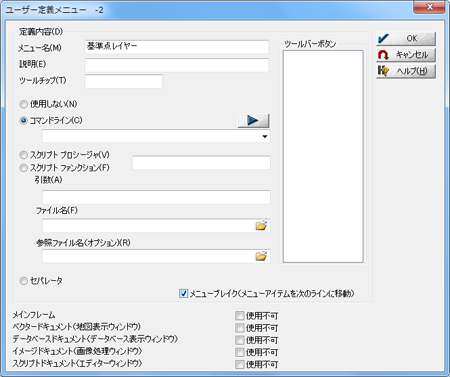Image resolution: width=450 pixels, height=377 pixels.
Task: Click the OK button with checkmark
Action: [406, 39]
